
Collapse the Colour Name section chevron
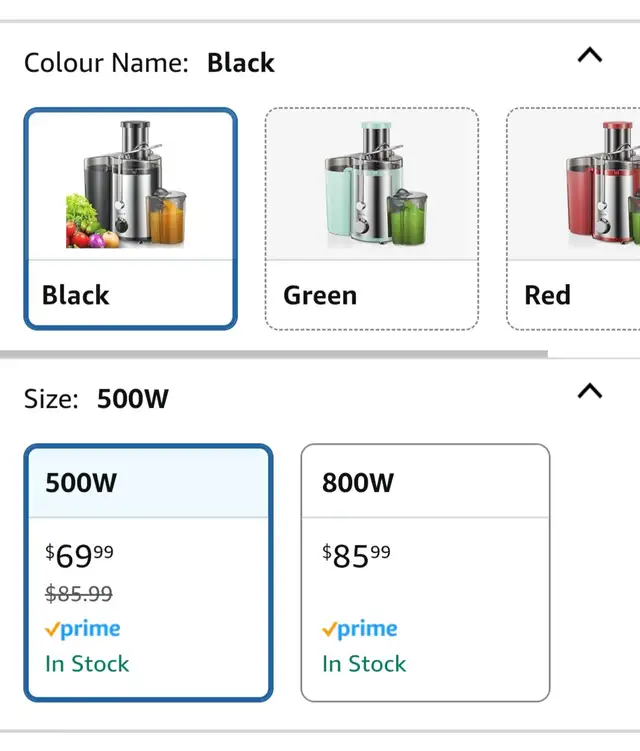[x=590, y=55]
